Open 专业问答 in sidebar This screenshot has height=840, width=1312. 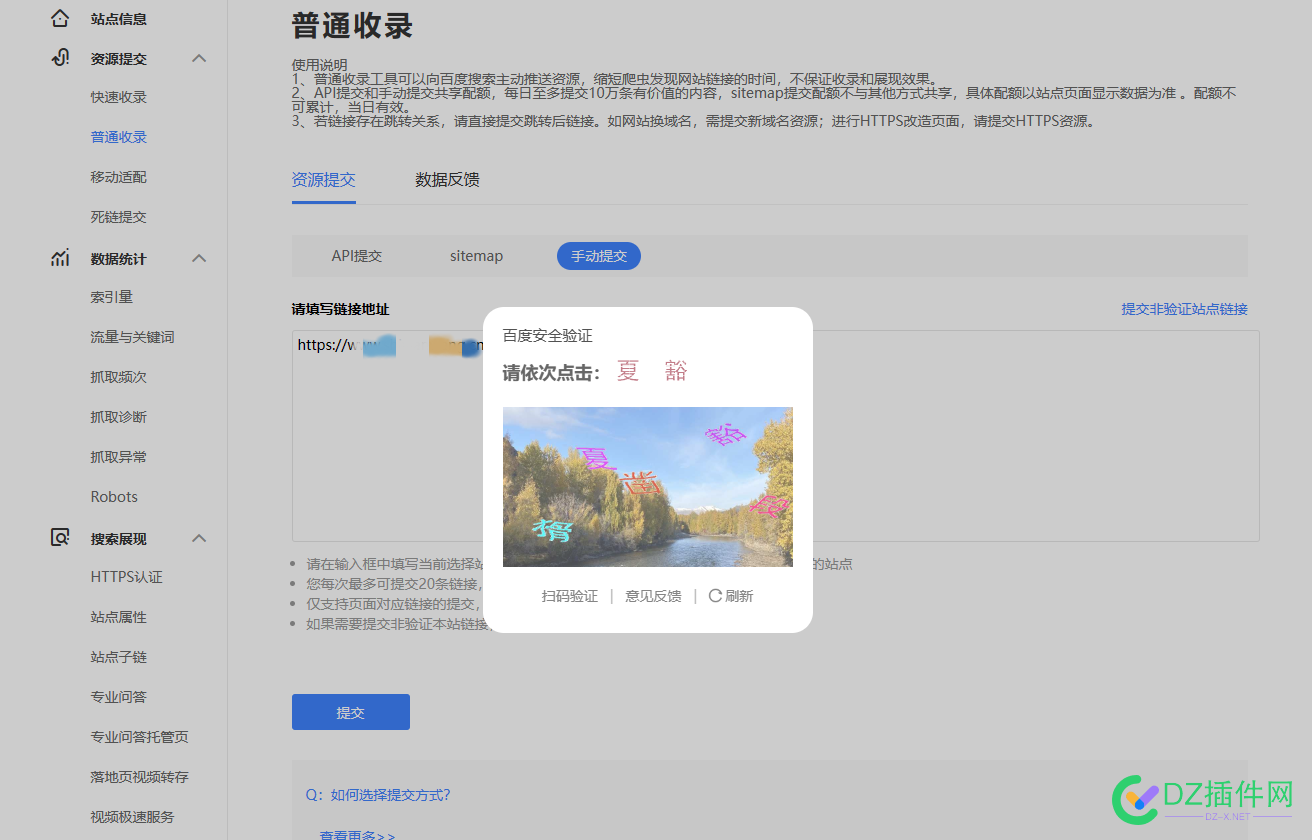click(118, 697)
